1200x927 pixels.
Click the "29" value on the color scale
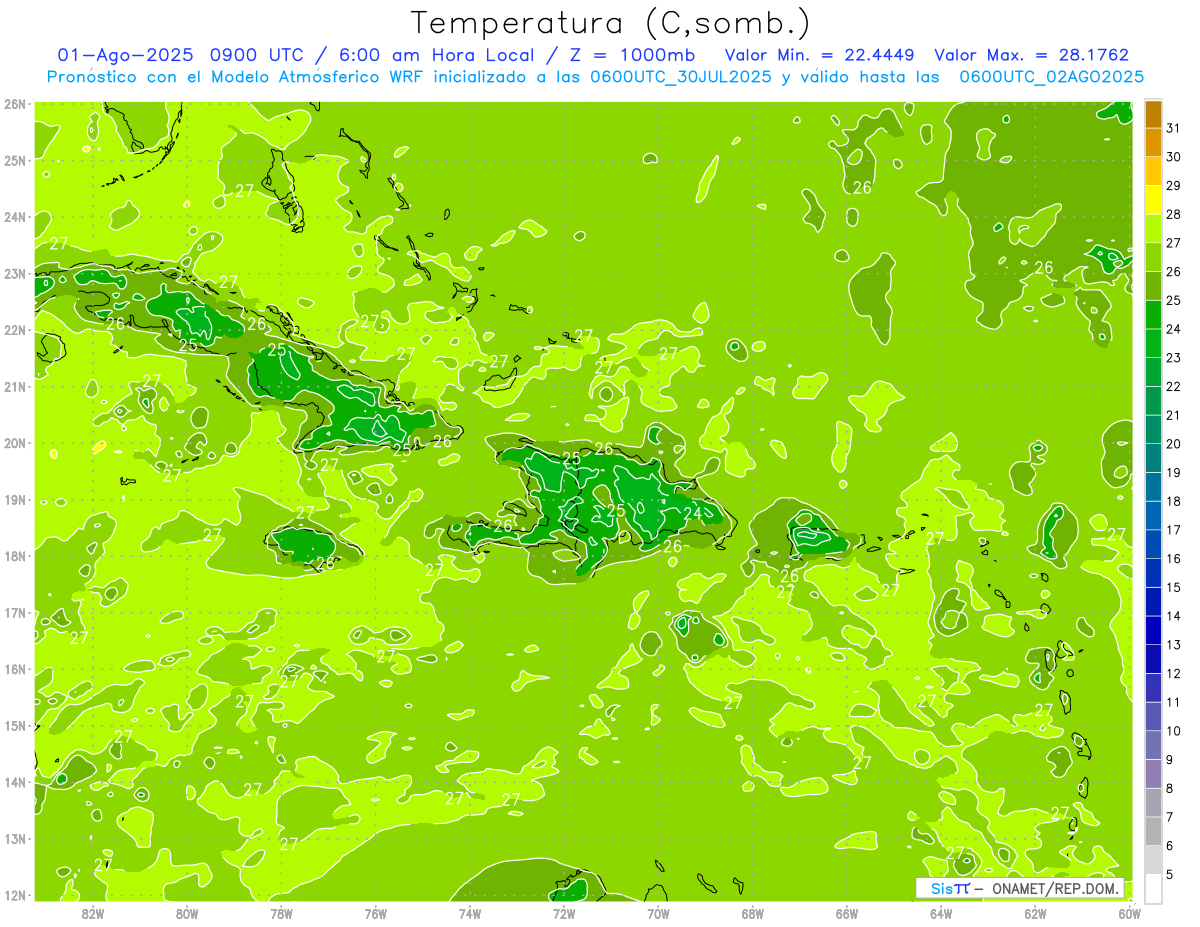(x=1173, y=186)
